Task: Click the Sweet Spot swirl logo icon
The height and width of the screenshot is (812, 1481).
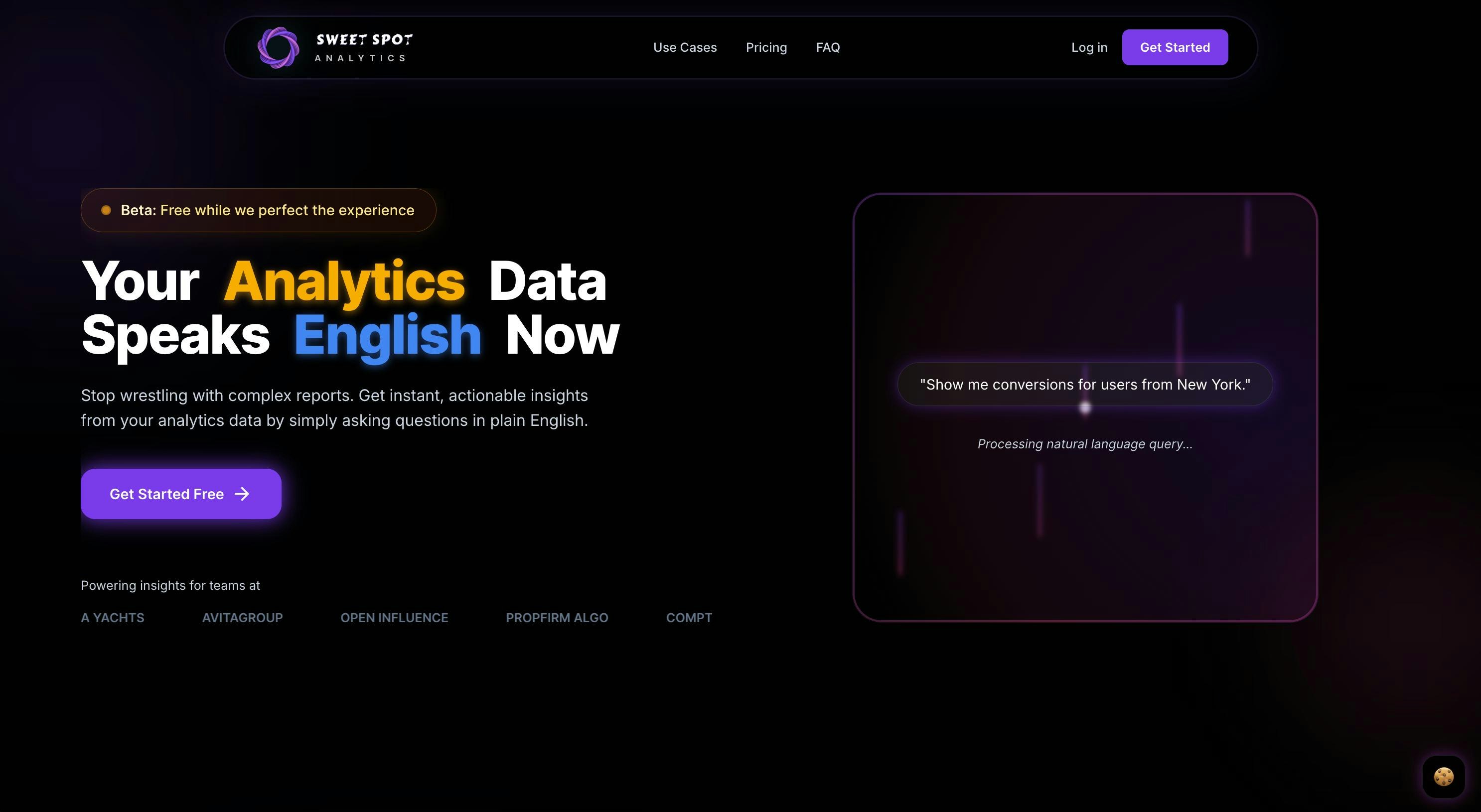Action: tap(278, 48)
